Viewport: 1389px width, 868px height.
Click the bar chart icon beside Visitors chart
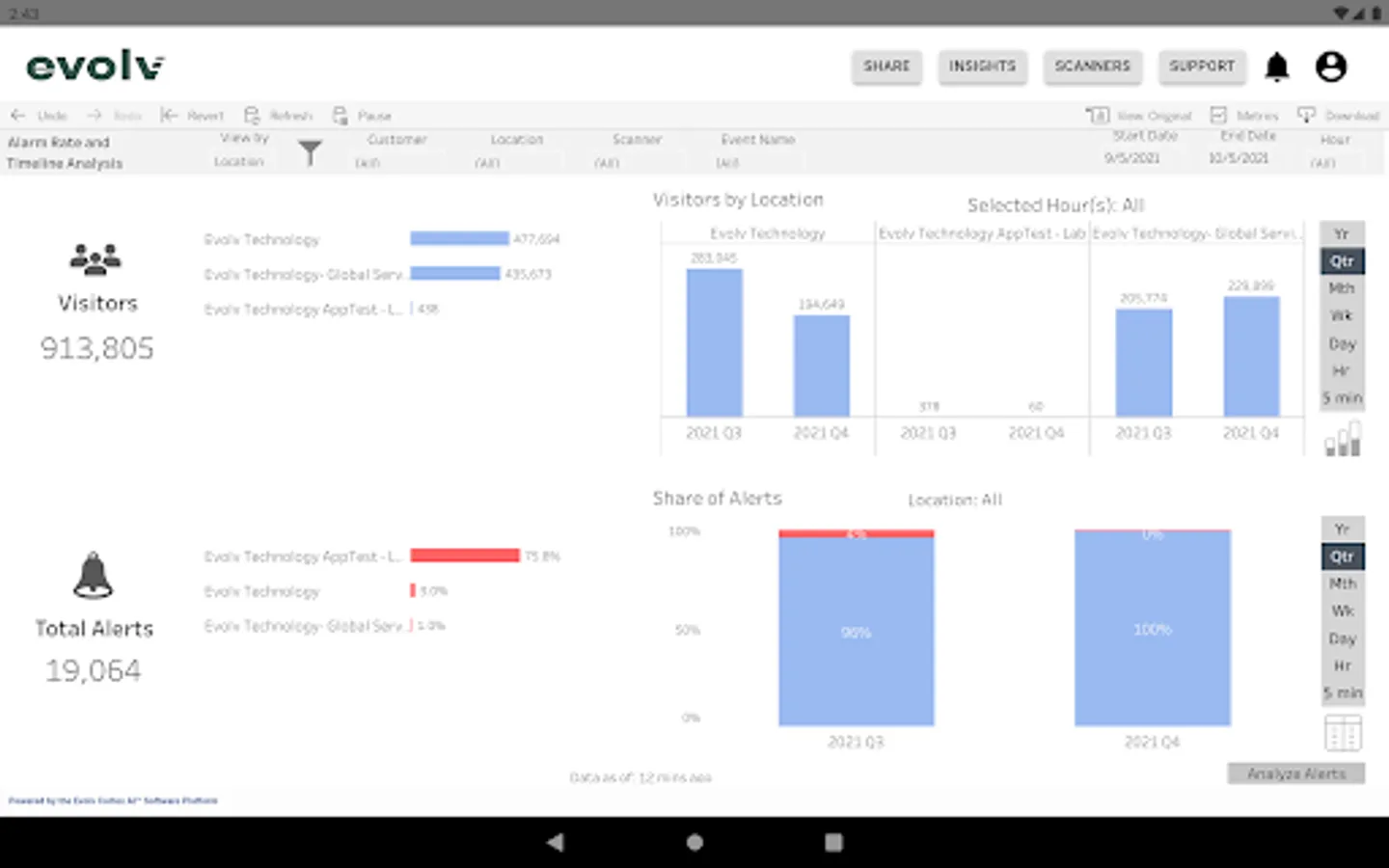click(1343, 439)
